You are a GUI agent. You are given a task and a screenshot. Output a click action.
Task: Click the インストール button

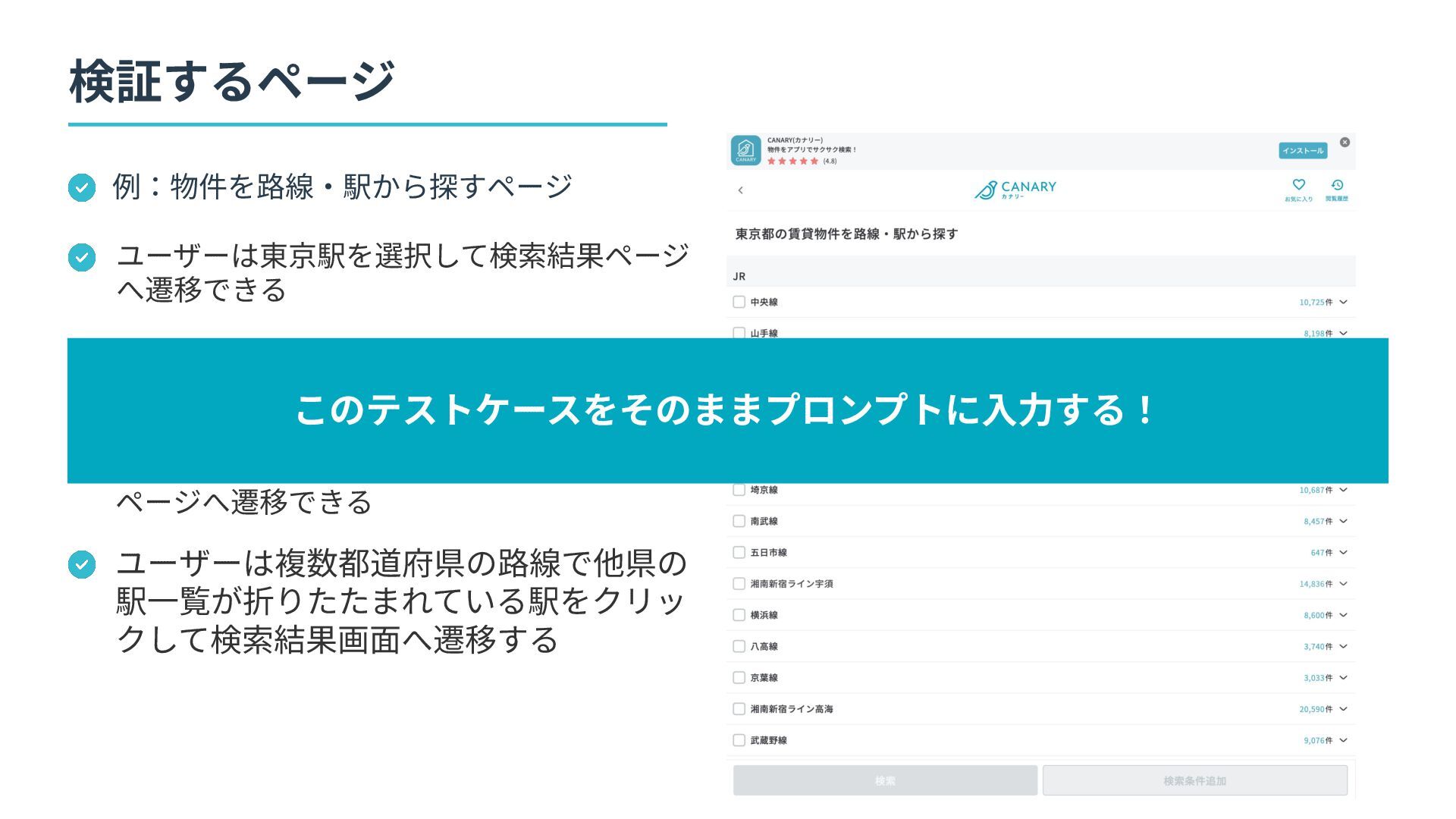(1302, 151)
